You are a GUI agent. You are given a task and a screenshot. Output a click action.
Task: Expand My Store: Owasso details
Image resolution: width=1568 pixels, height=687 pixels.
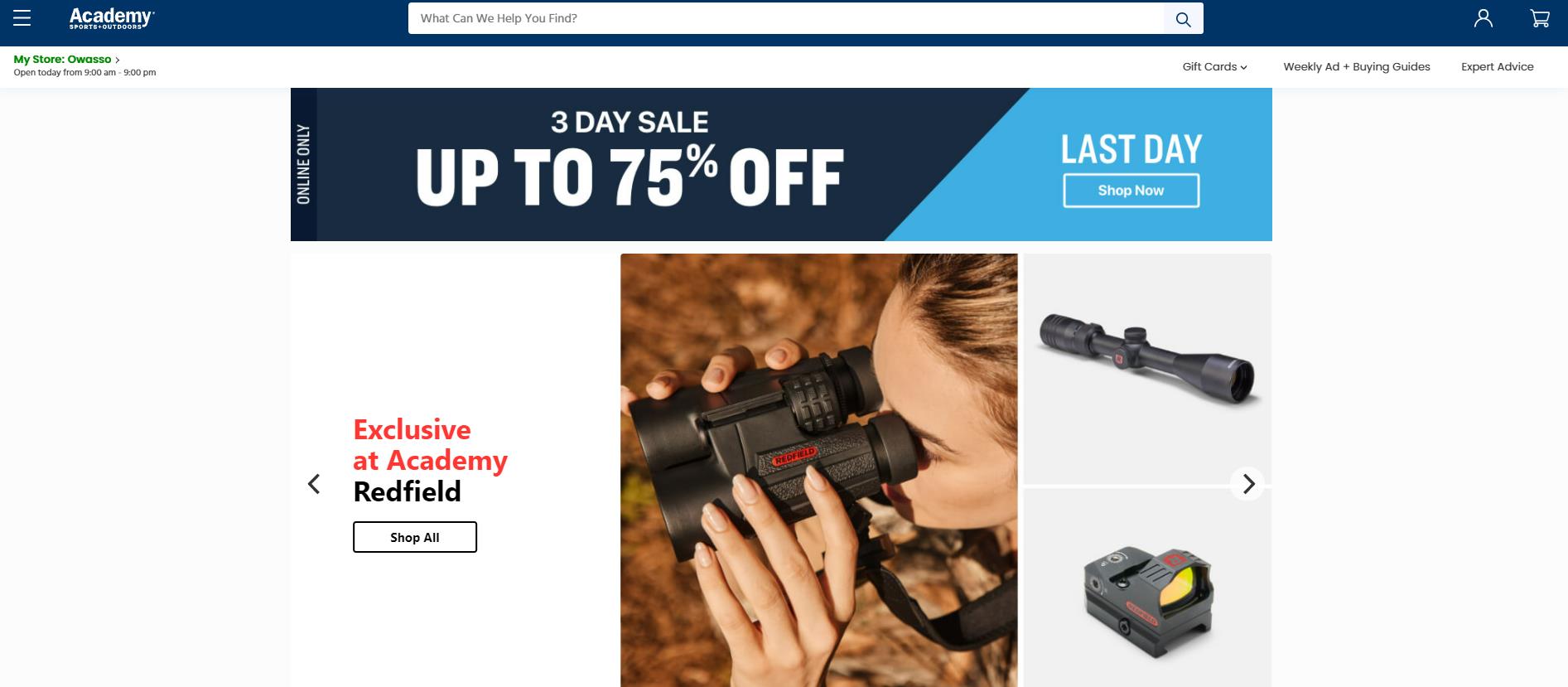point(66,60)
